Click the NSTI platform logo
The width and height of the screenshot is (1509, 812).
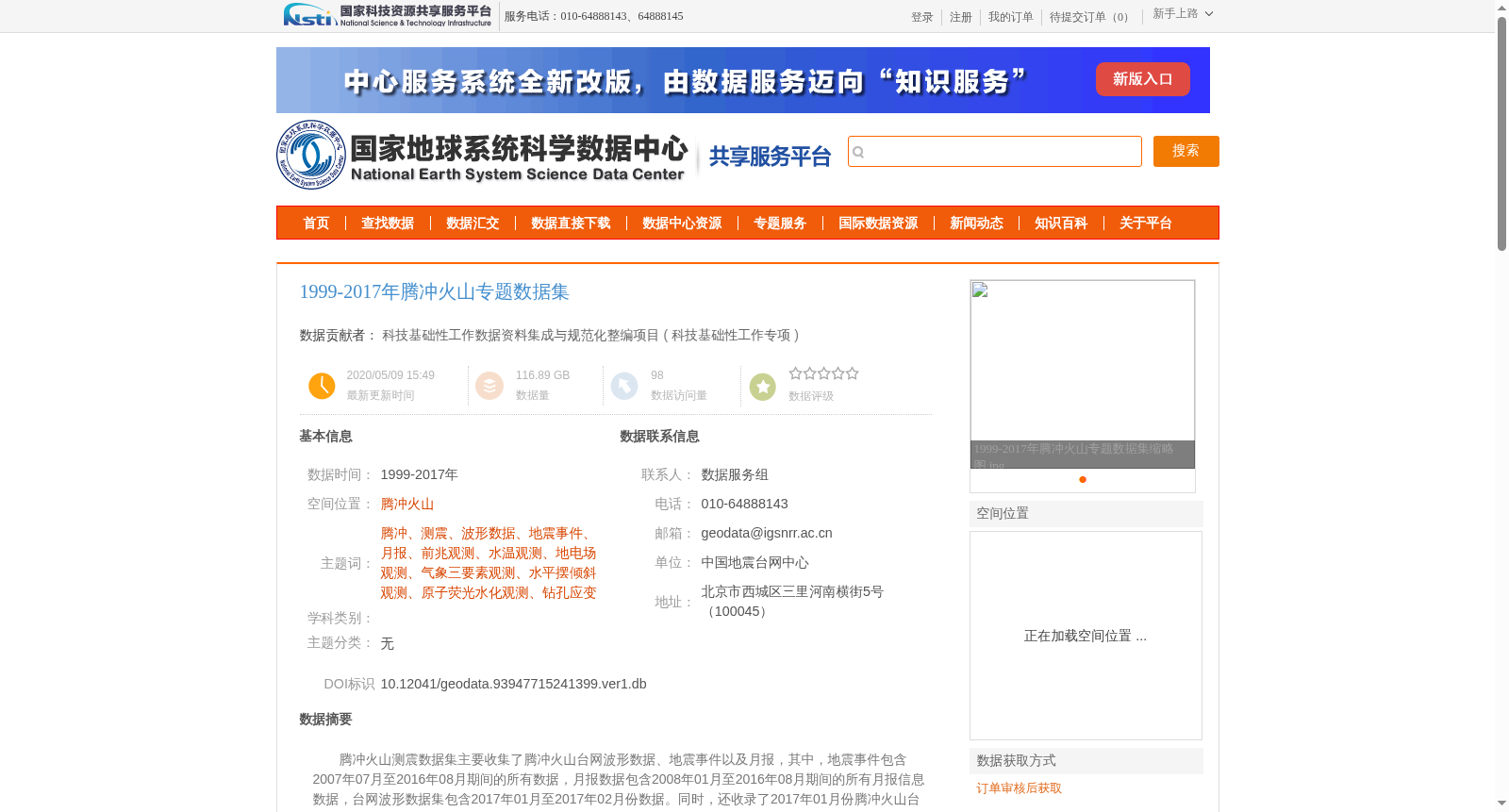[387, 15]
